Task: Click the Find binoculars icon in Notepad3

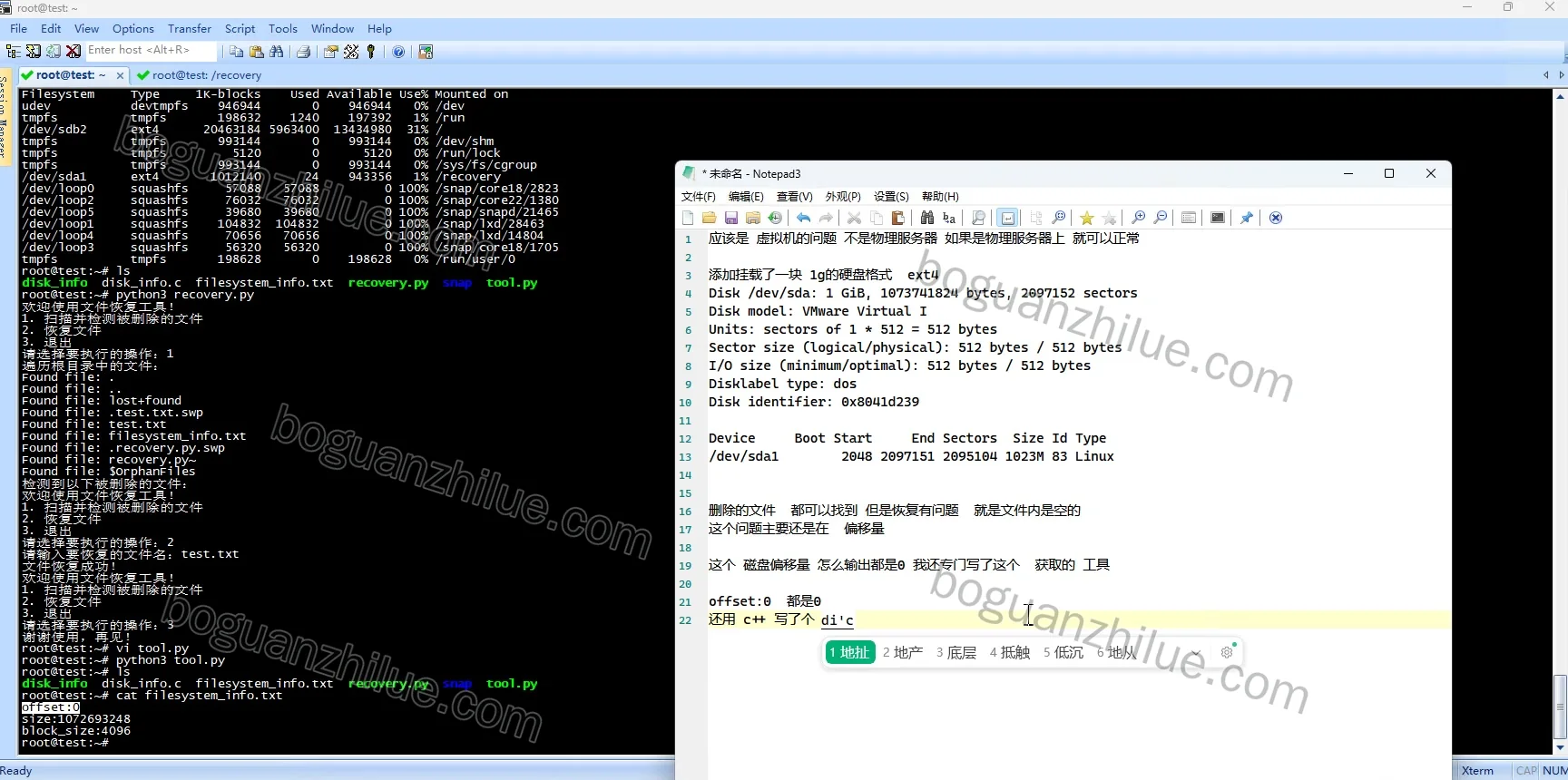Action: coord(927,218)
